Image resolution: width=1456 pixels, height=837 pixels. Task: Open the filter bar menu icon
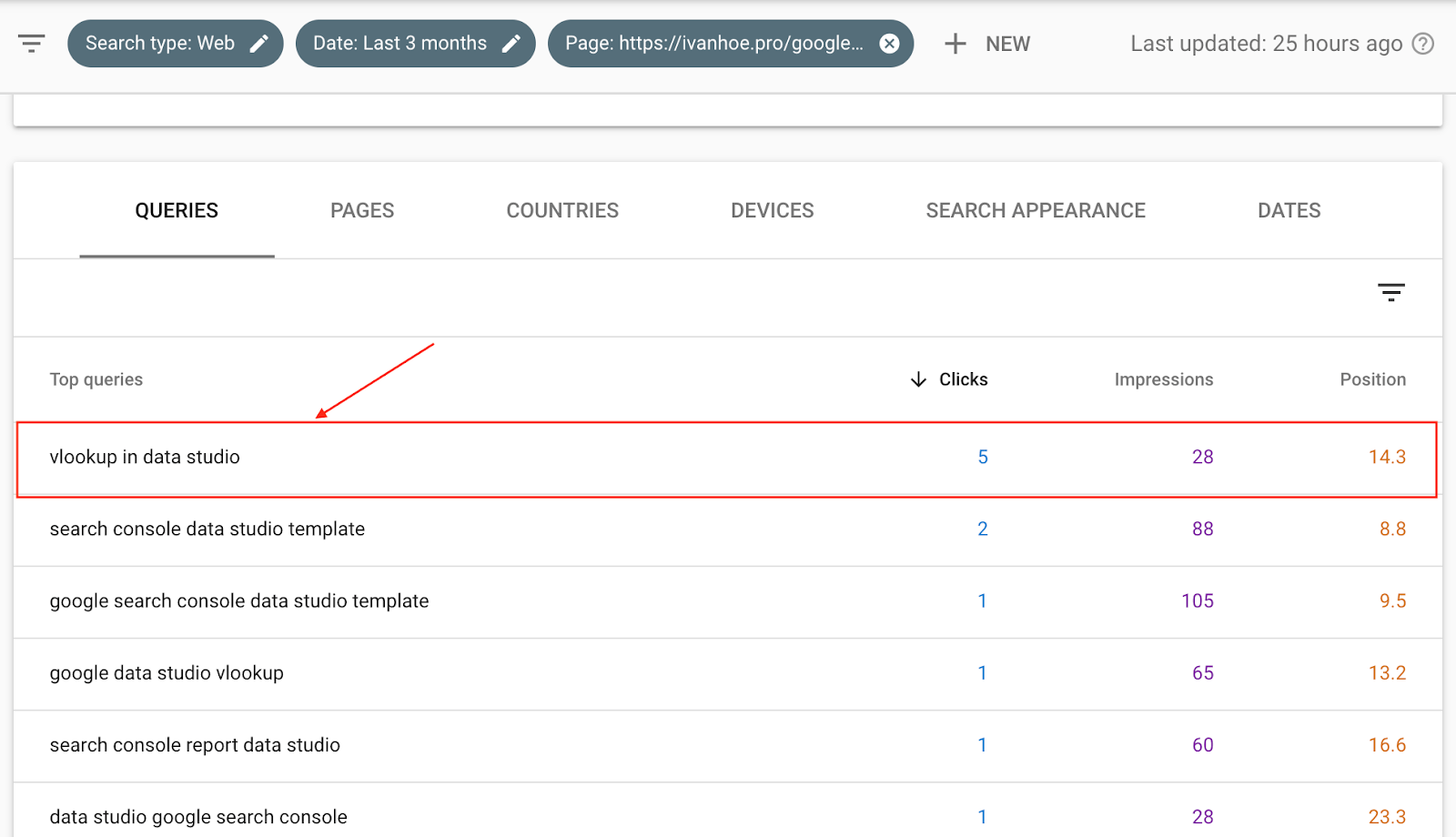point(32,44)
